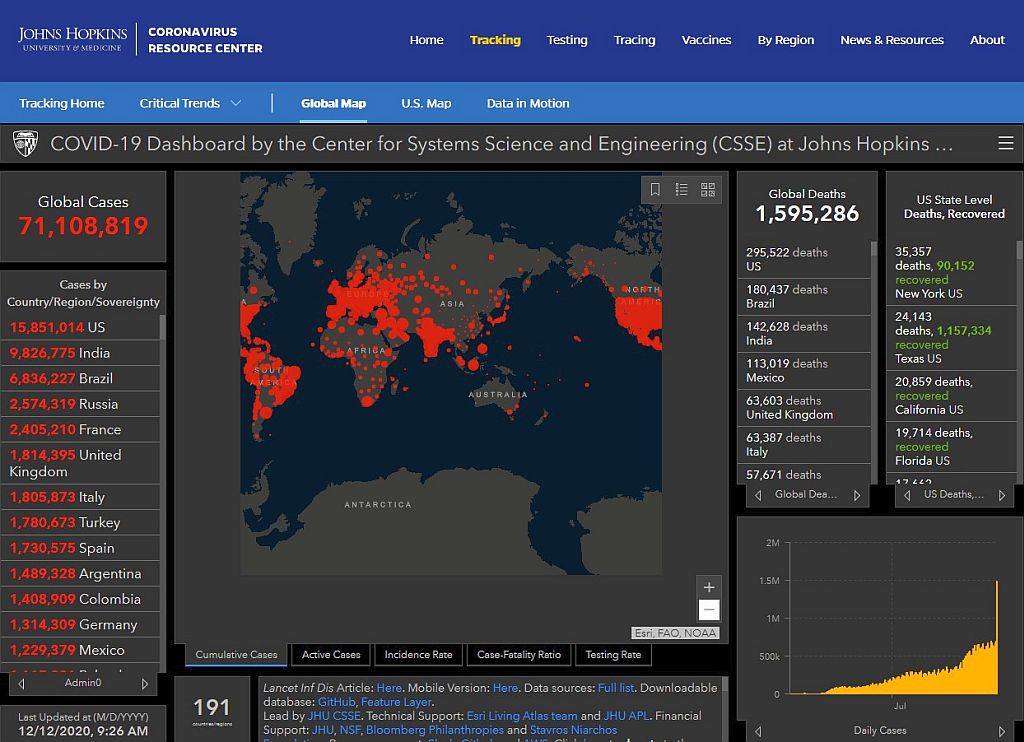Select Texas US state entry
This screenshot has height=742, width=1024.
pos(952,337)
